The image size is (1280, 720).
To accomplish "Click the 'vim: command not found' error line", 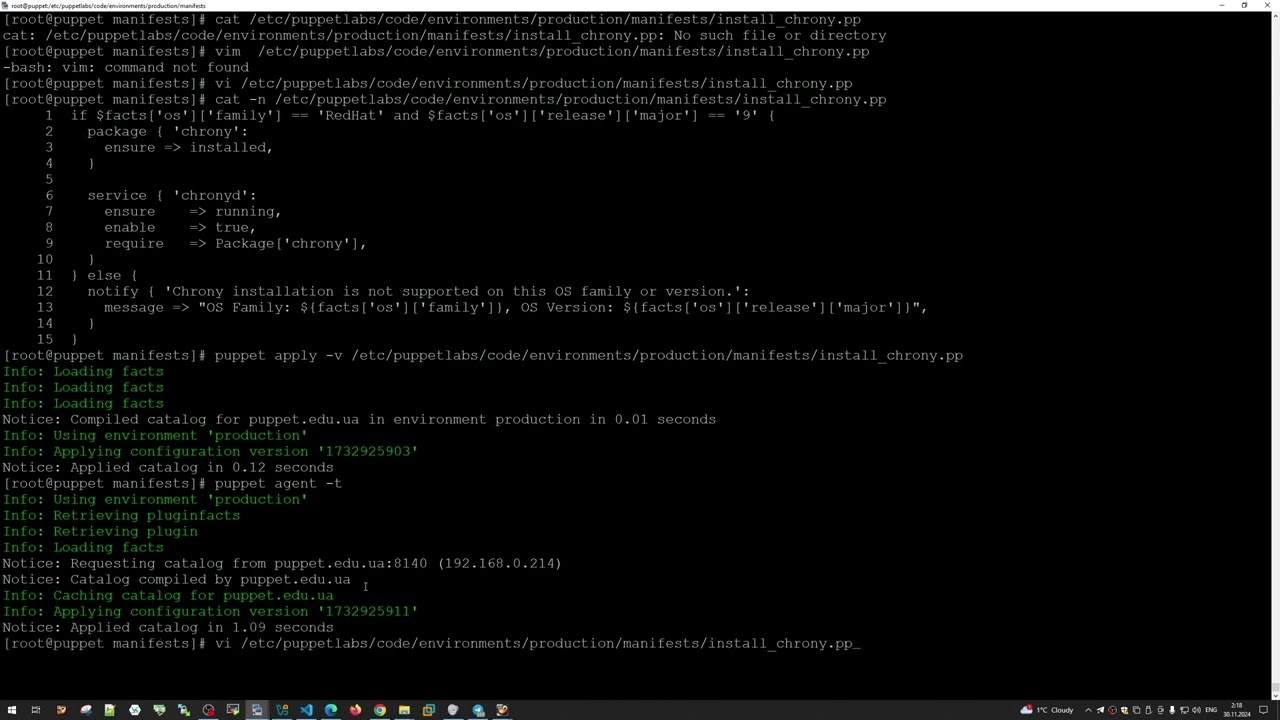I will point(125,67).
